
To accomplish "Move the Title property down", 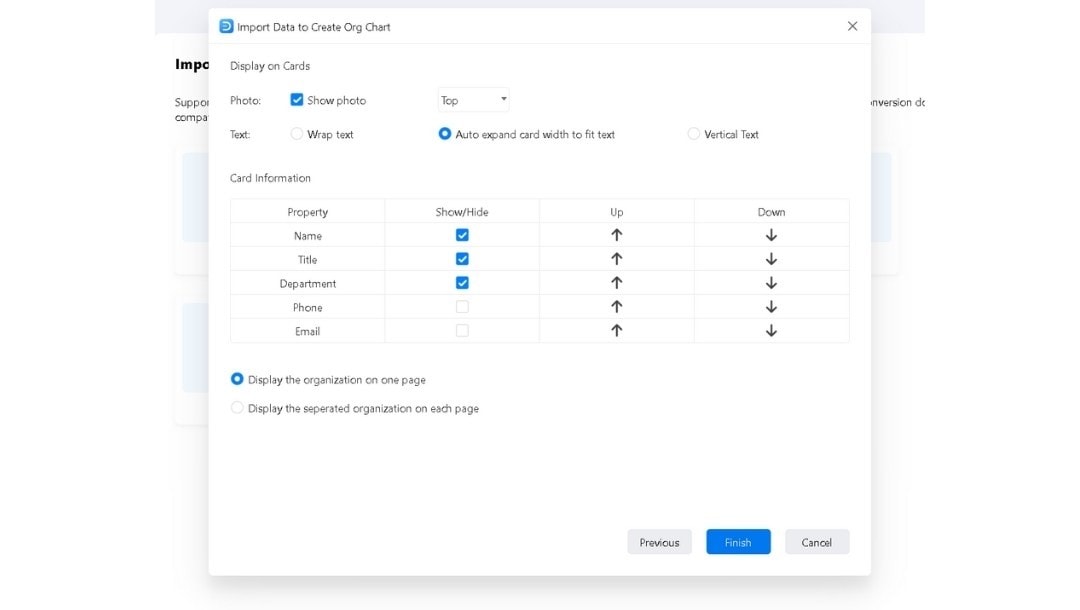I will [771, 259].
